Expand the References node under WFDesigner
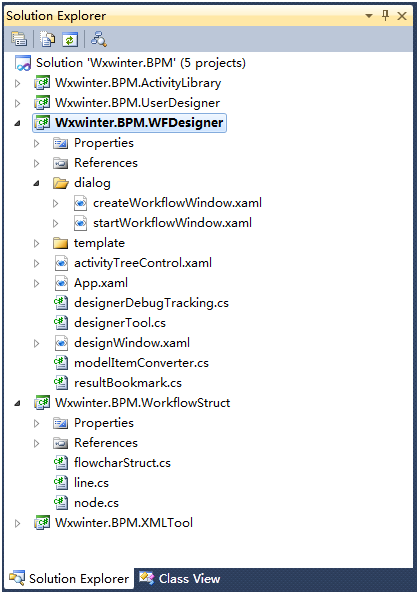 (x=36, y=163)
